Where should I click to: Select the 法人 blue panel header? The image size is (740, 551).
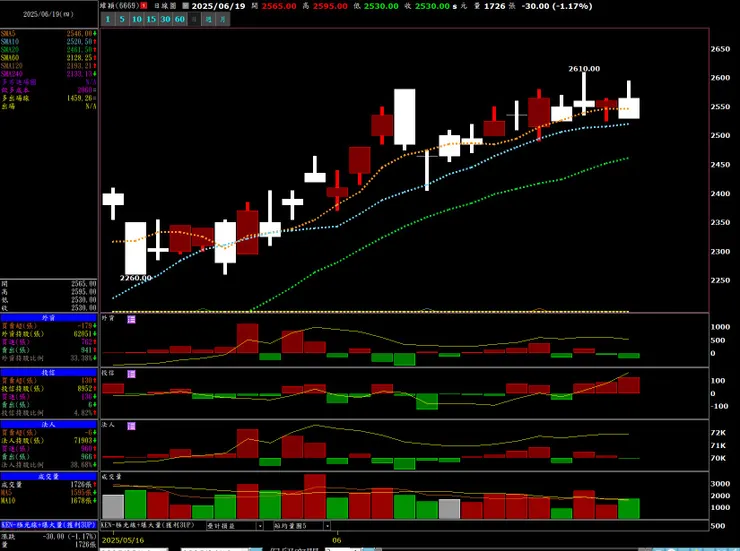pos(49,425)
